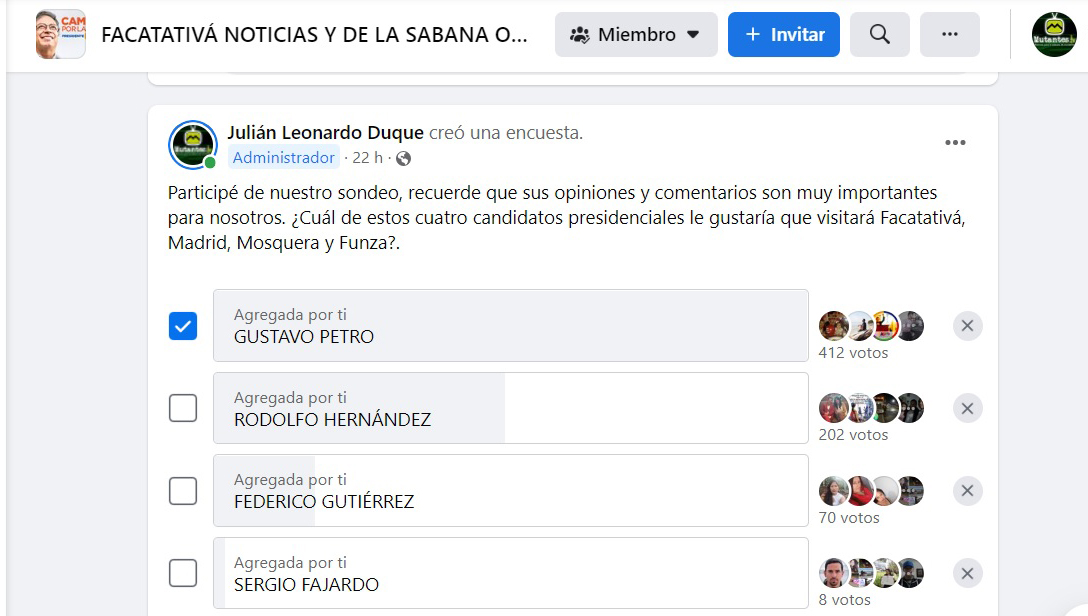Remove the RODOLFO HERNÁNDEZ poll option
1088x616 pixels.
point(967,408)
